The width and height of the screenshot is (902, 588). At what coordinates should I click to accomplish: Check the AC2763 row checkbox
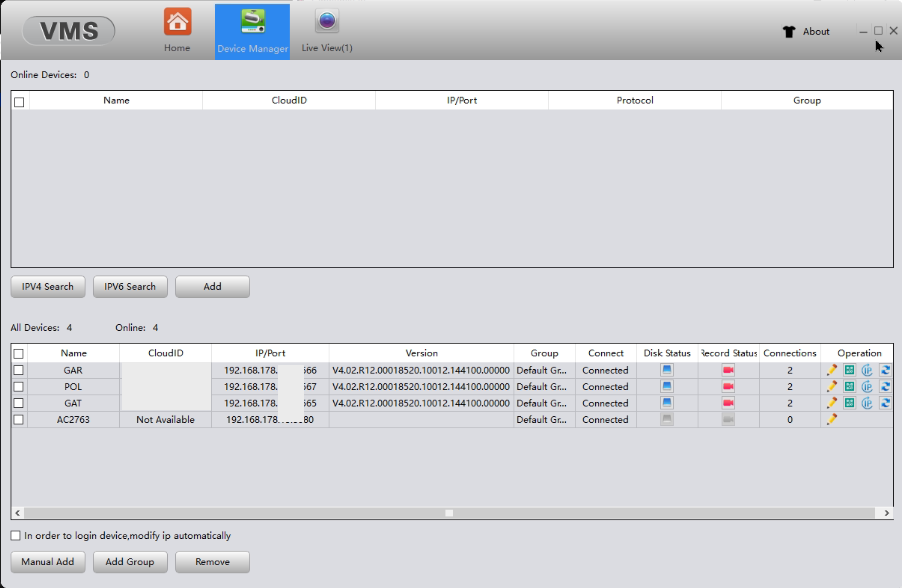16,419
